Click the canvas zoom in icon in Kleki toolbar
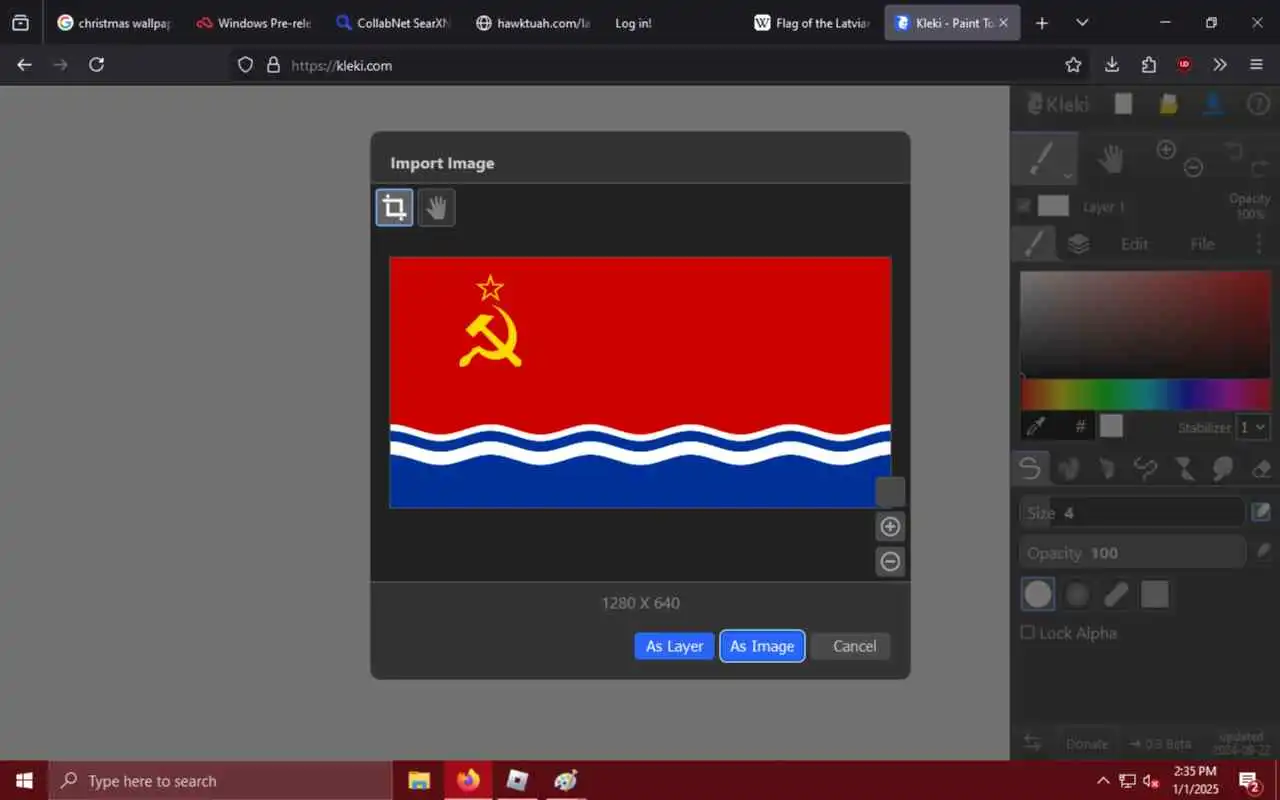This screenshot has height=800, width=1280. pos(1166,149)
